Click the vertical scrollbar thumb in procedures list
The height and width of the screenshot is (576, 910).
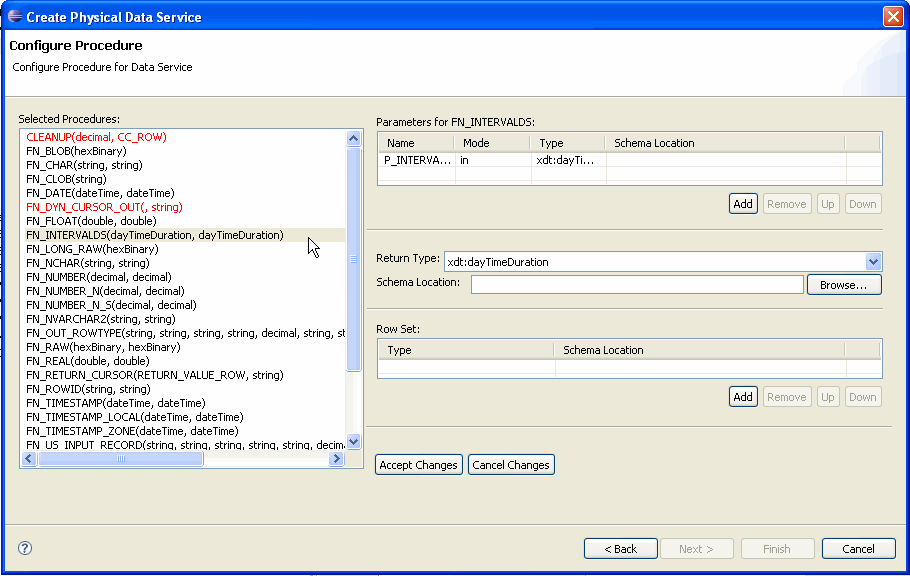(x=353, y=259)
